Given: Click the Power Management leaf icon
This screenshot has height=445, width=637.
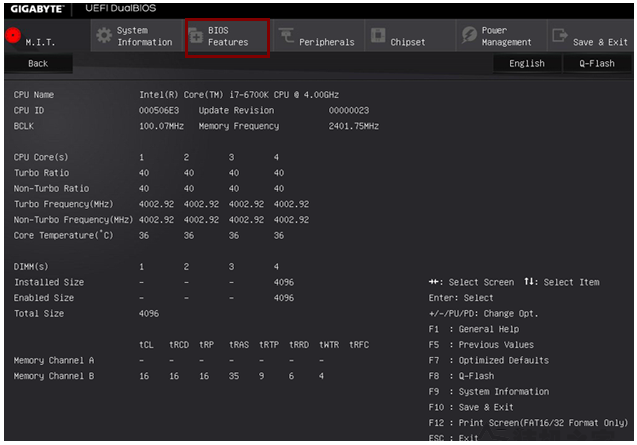Looking at the screenshot, I should tap(469, 35).
